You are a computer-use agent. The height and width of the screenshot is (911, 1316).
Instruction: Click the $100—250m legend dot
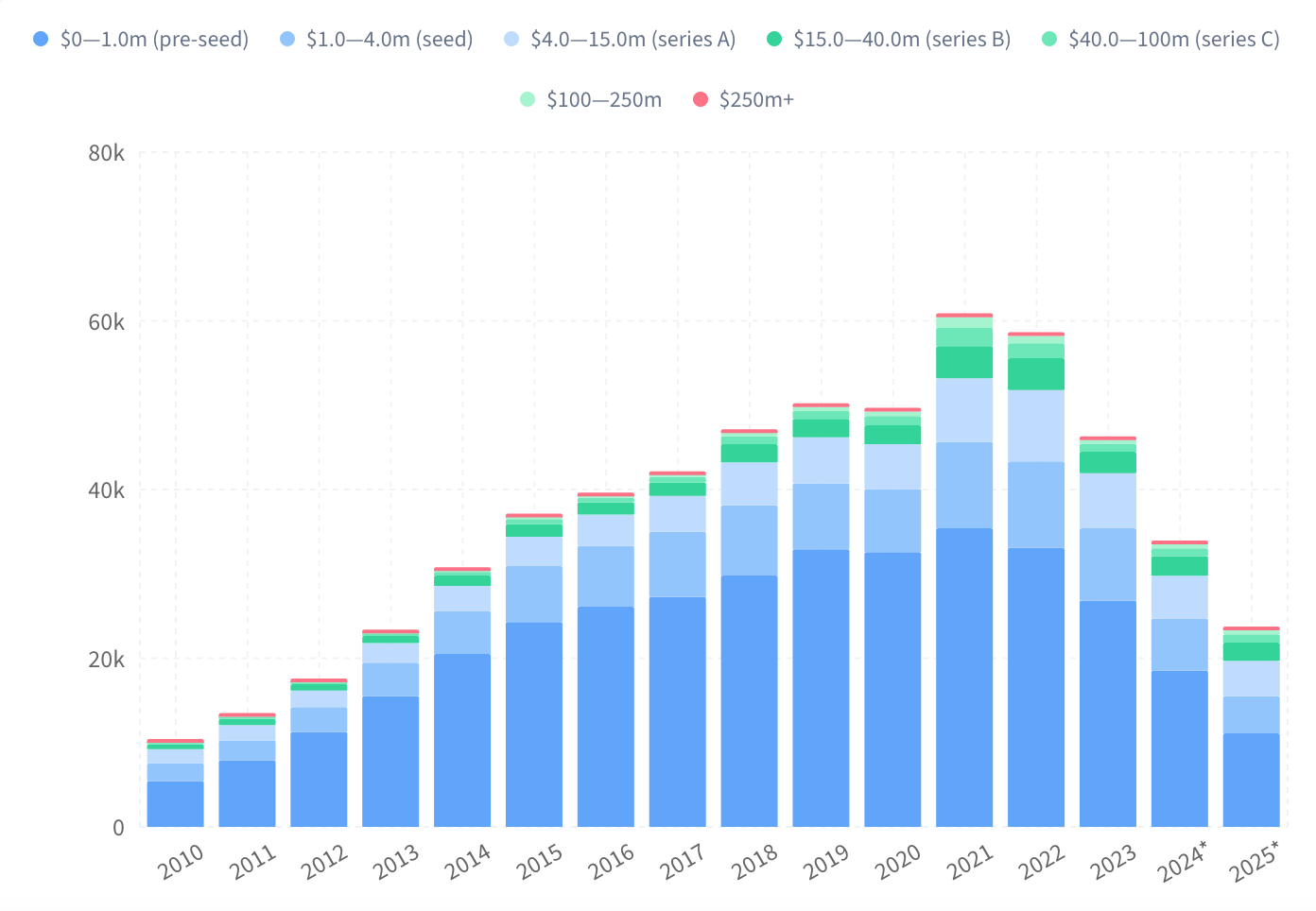[x=528, y=99]
